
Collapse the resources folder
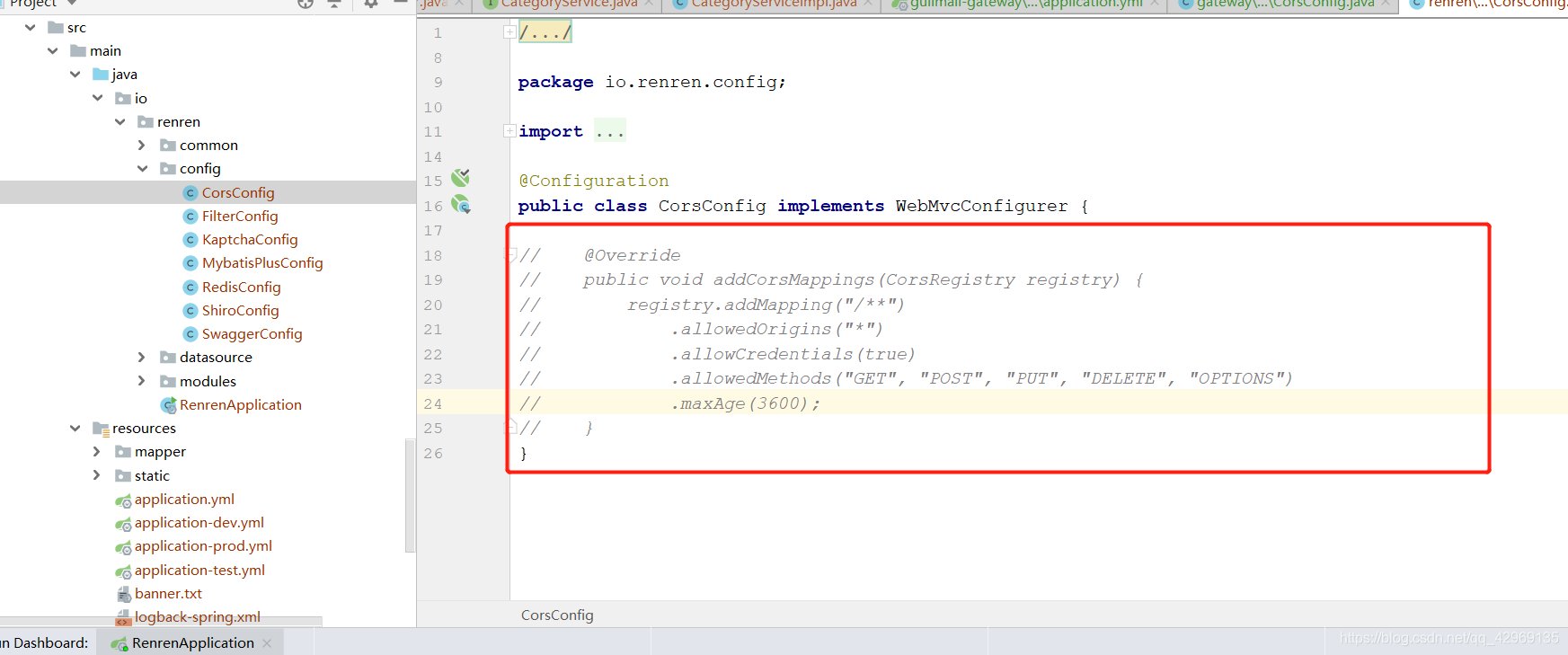pos(75,429)
